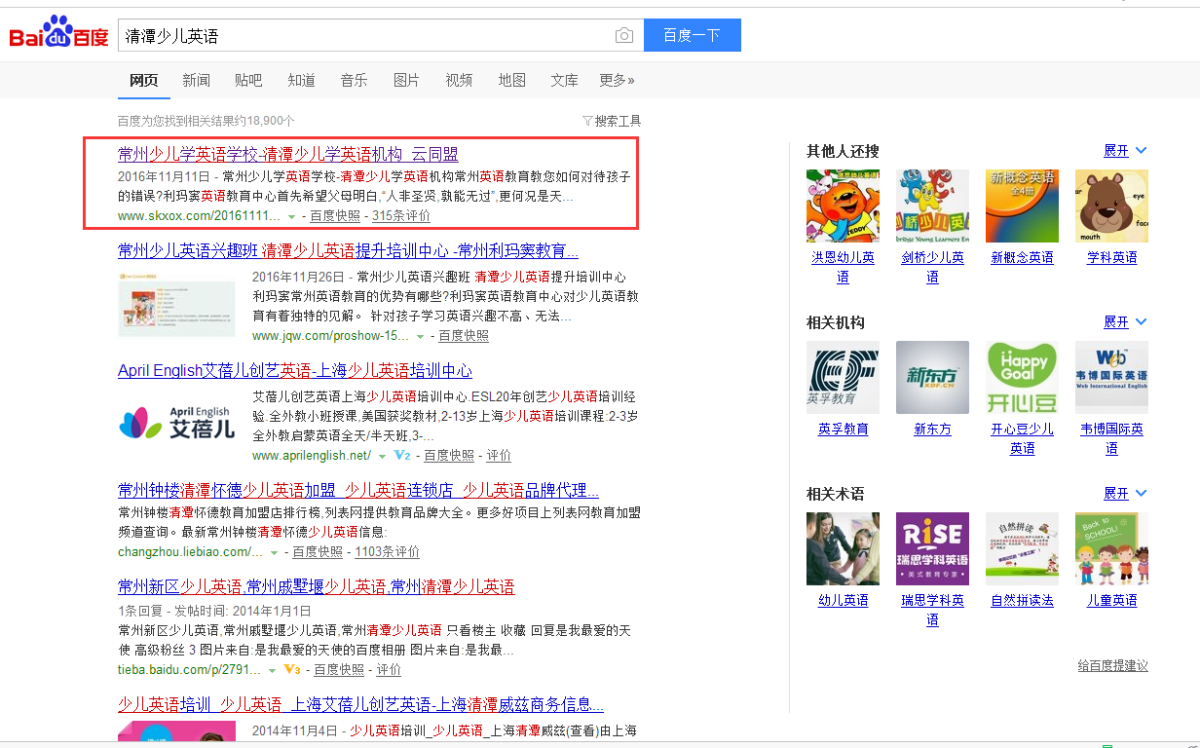Viewport: 1200px width, 748px height.
Task: Switch to the 新闻 tab
Action: click(196, 80)
